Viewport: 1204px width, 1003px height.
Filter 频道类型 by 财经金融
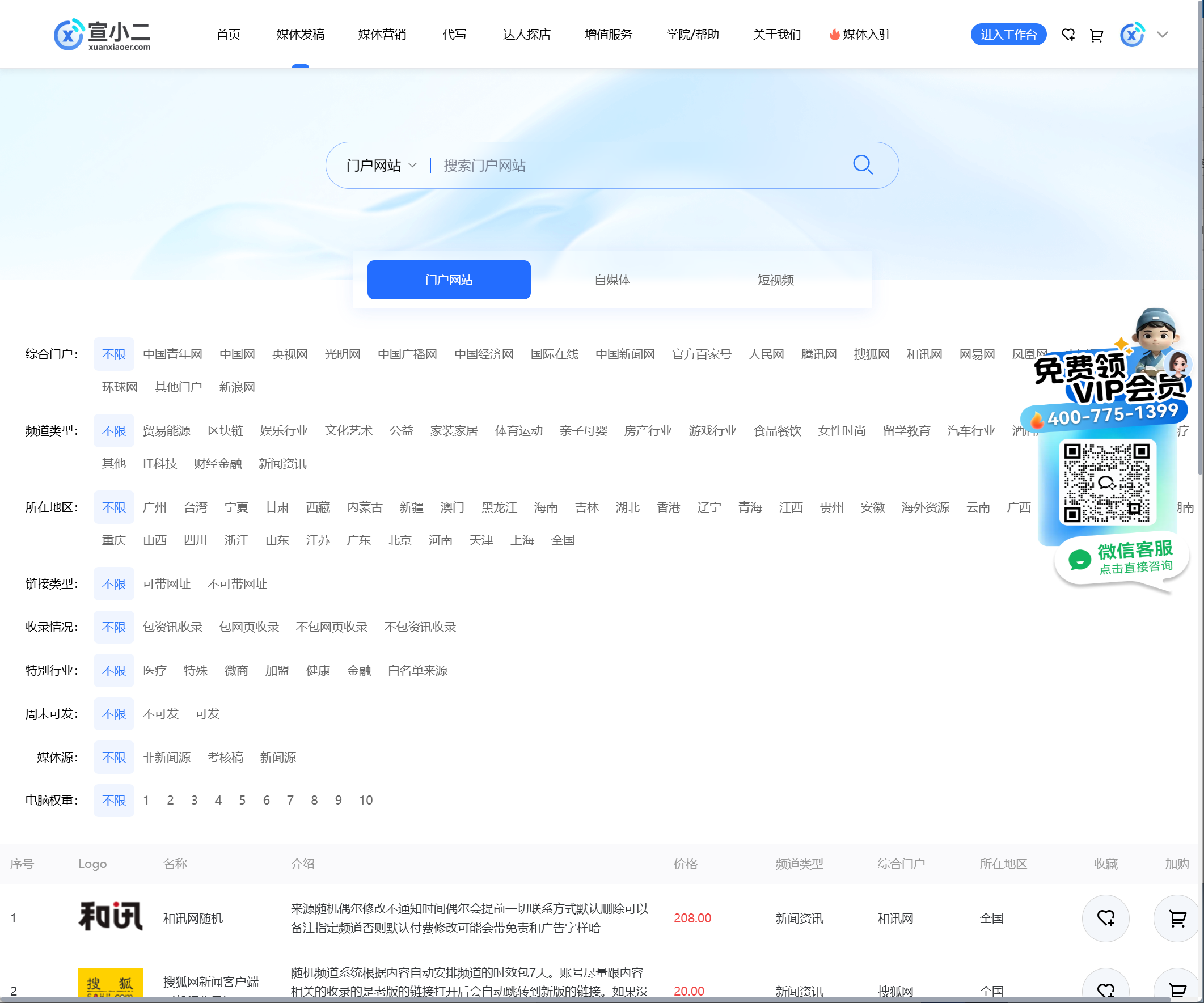click(217, 464)
